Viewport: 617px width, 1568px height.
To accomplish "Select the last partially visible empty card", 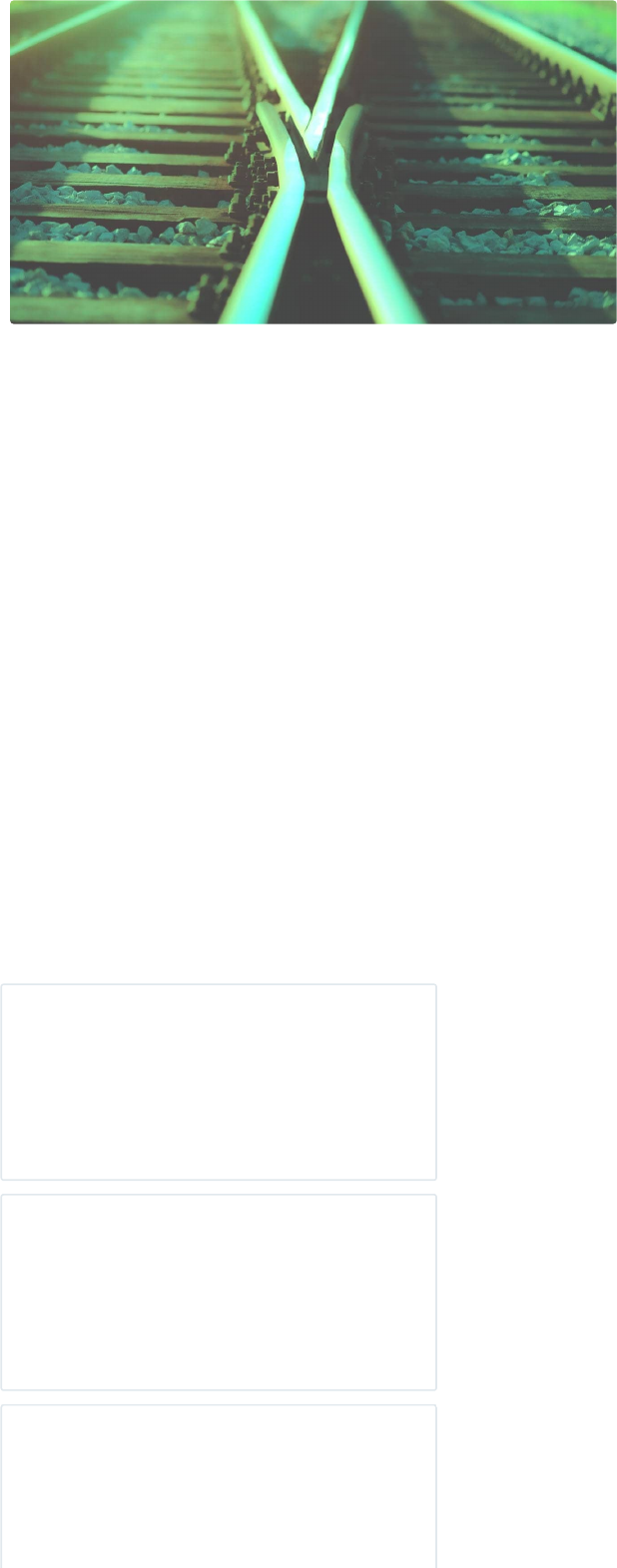I will 219,1487.
